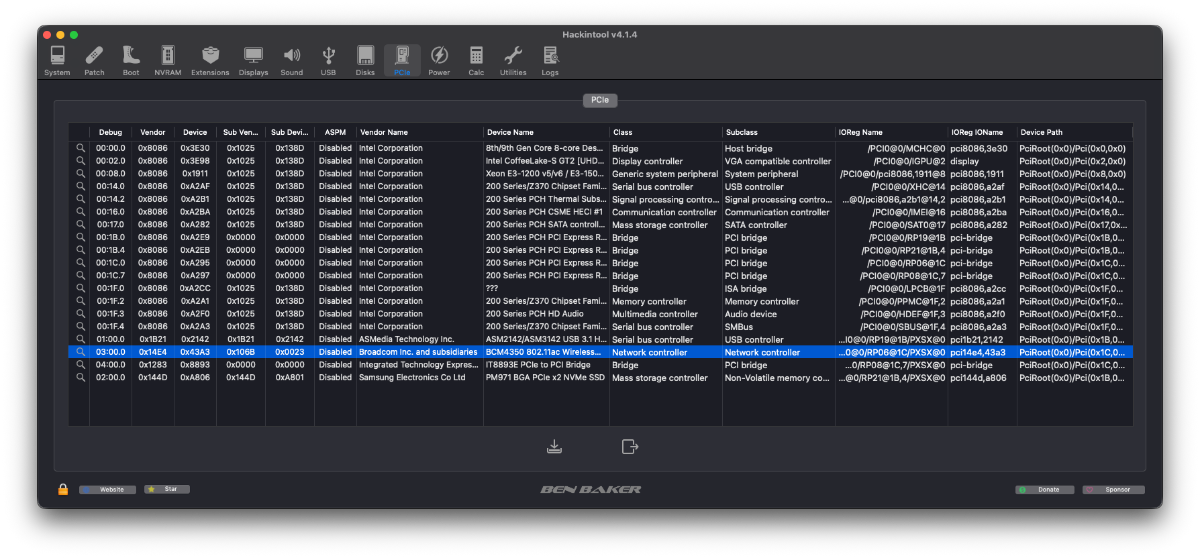
Task: Click the Sponsor button
Action: pyautogui.click(x=1113, y=490)
